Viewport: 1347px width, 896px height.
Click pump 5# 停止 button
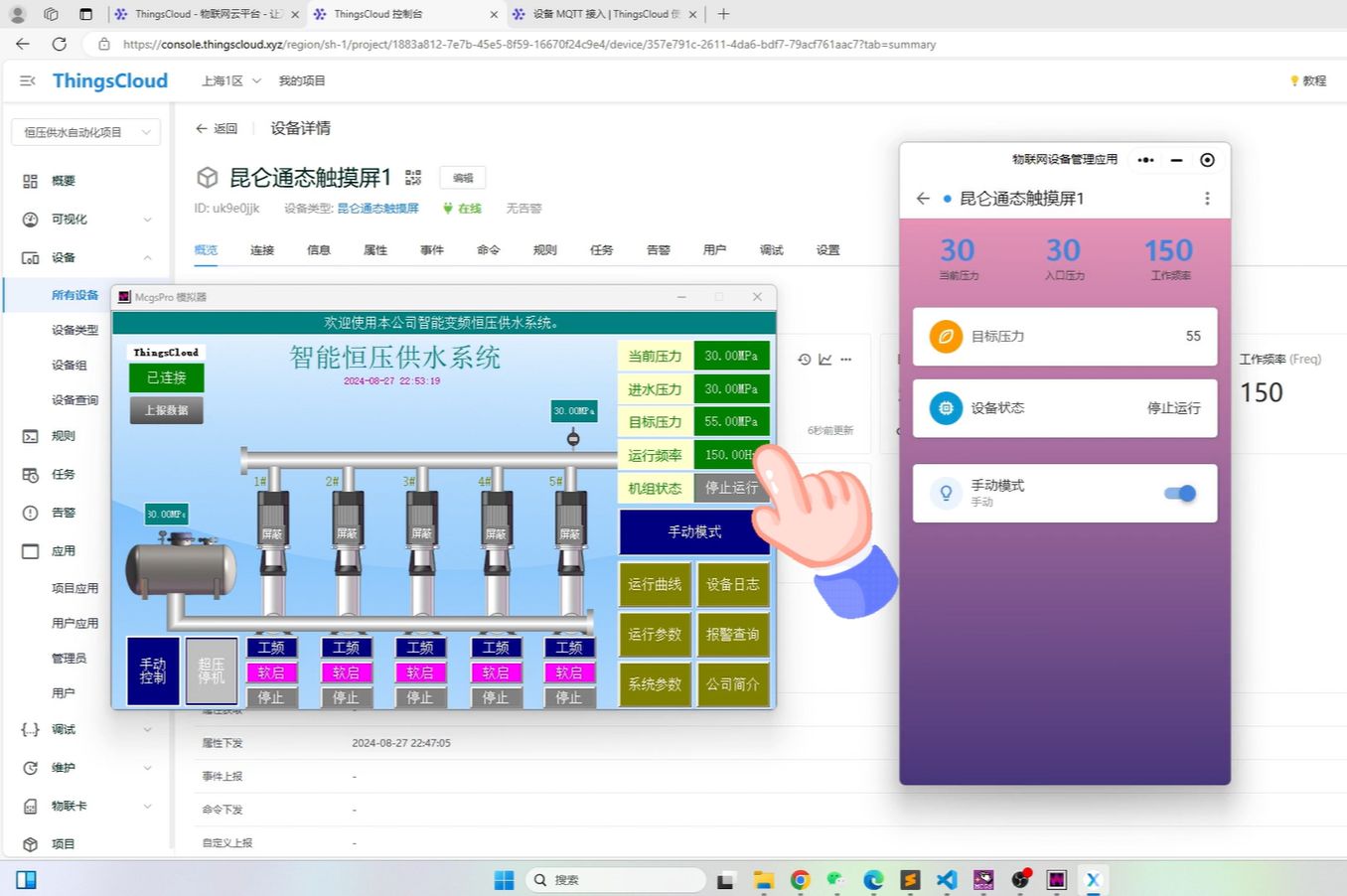click(x=569, y=697)
